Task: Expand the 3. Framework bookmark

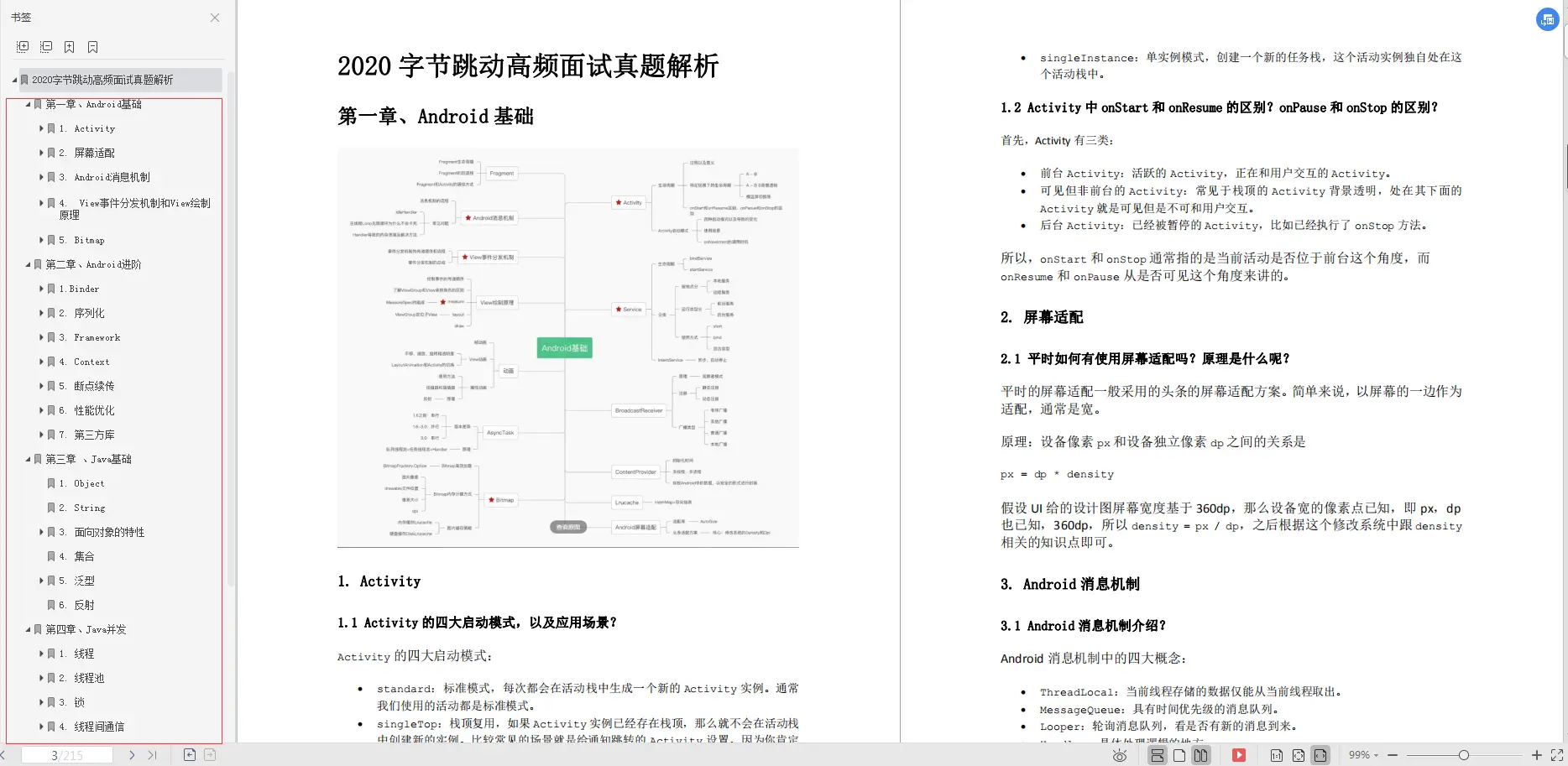Action: (41, 337)
